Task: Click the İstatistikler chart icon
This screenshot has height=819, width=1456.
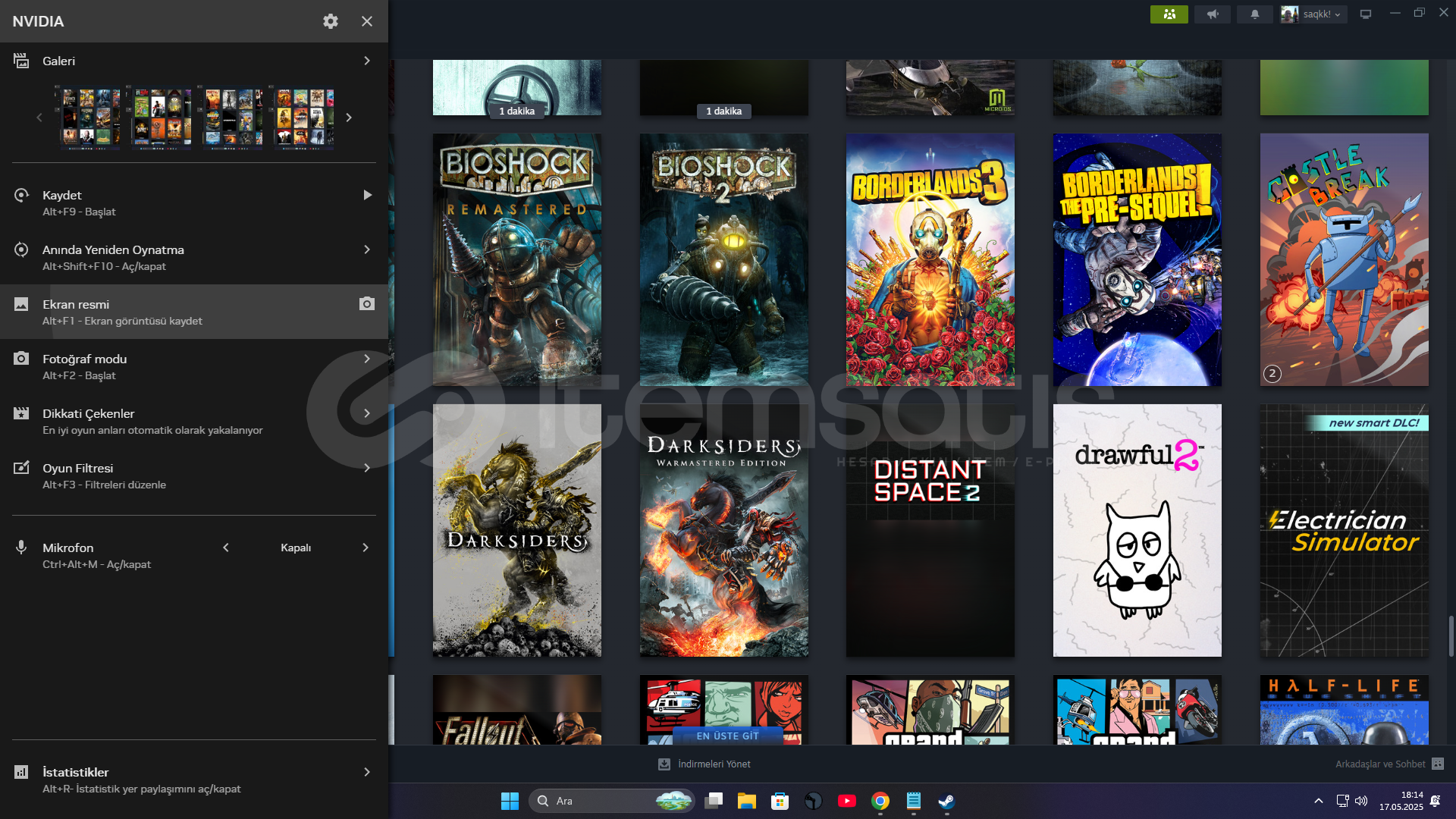Action: pyautogui.click(x=21, y=772)
